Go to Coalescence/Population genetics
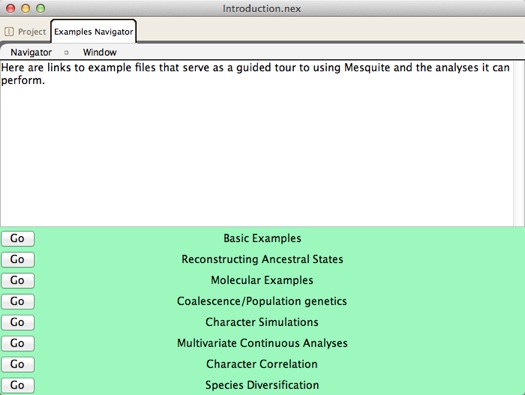This screenshot has width=525, height=395. pyautogui.click(x=18, y=301)
